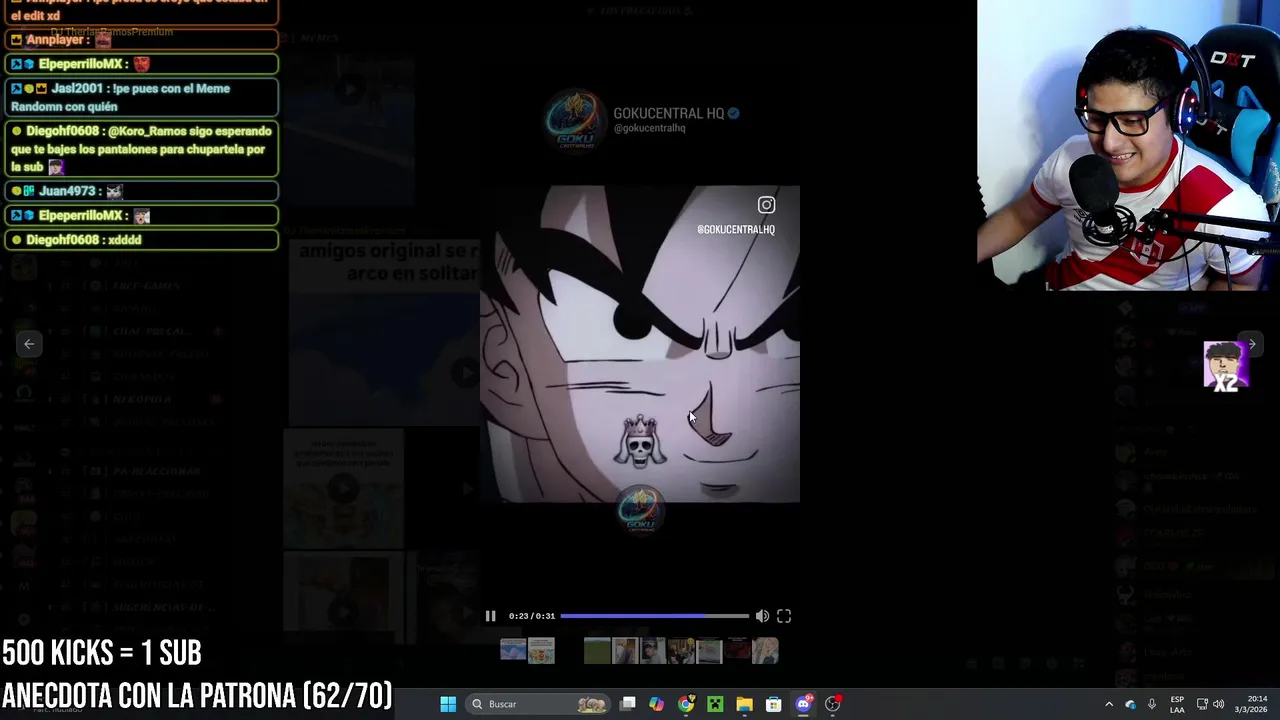
Task: Click Diegohf0608's xdddd chat message
Action: [141, 240]
